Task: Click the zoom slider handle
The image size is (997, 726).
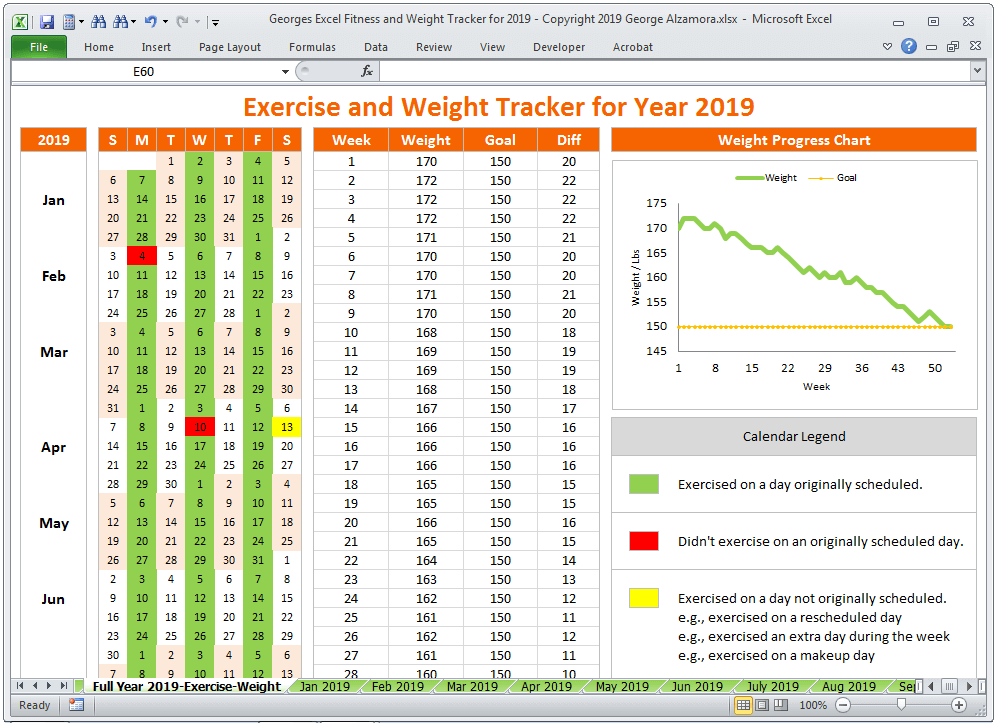Action: point(901,705)
